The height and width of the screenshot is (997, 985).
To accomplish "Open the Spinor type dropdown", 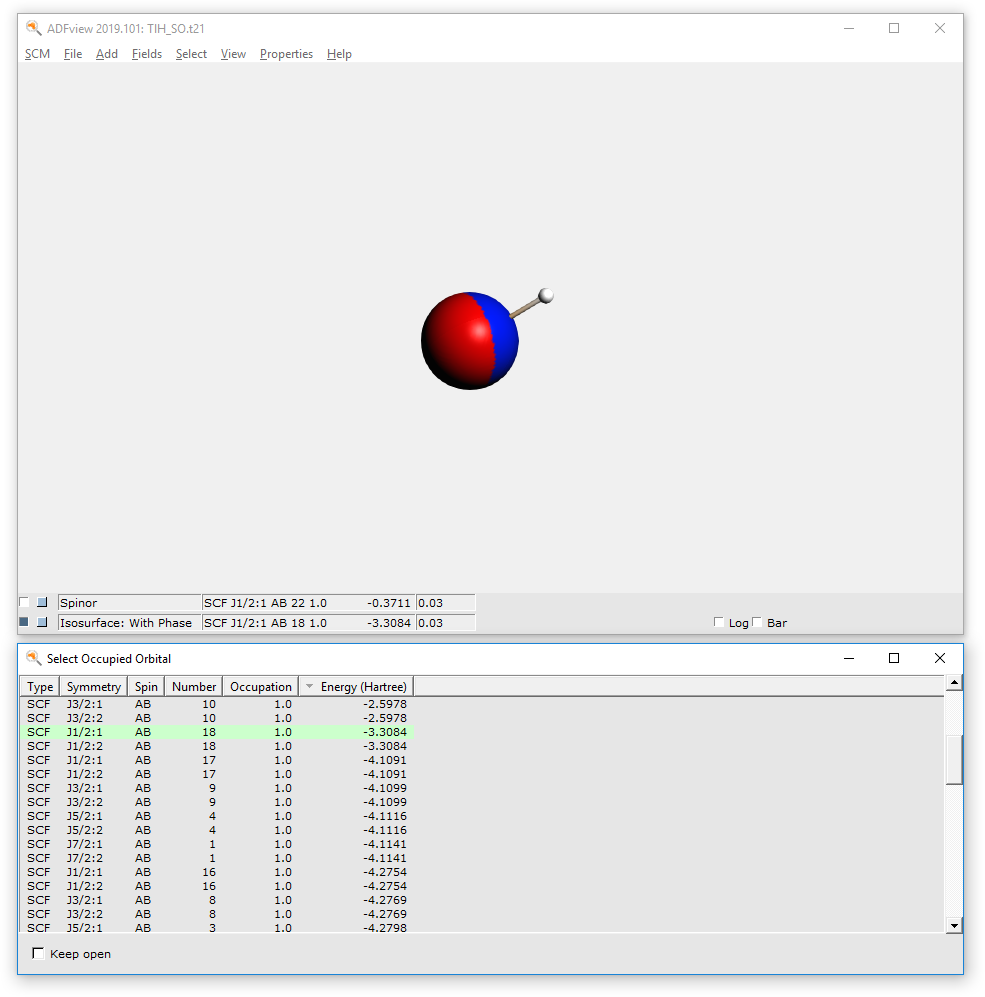I will pos(129,603).
